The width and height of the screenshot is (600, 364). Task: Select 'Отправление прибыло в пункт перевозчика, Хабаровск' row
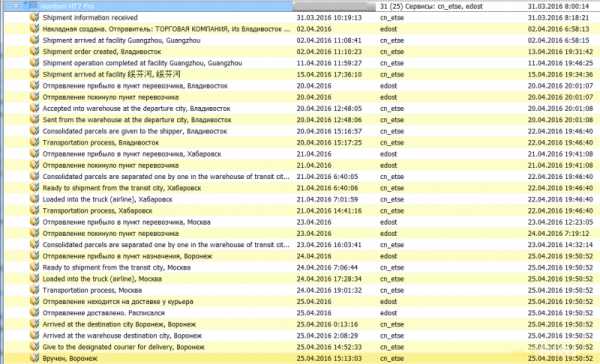[300, 154]
